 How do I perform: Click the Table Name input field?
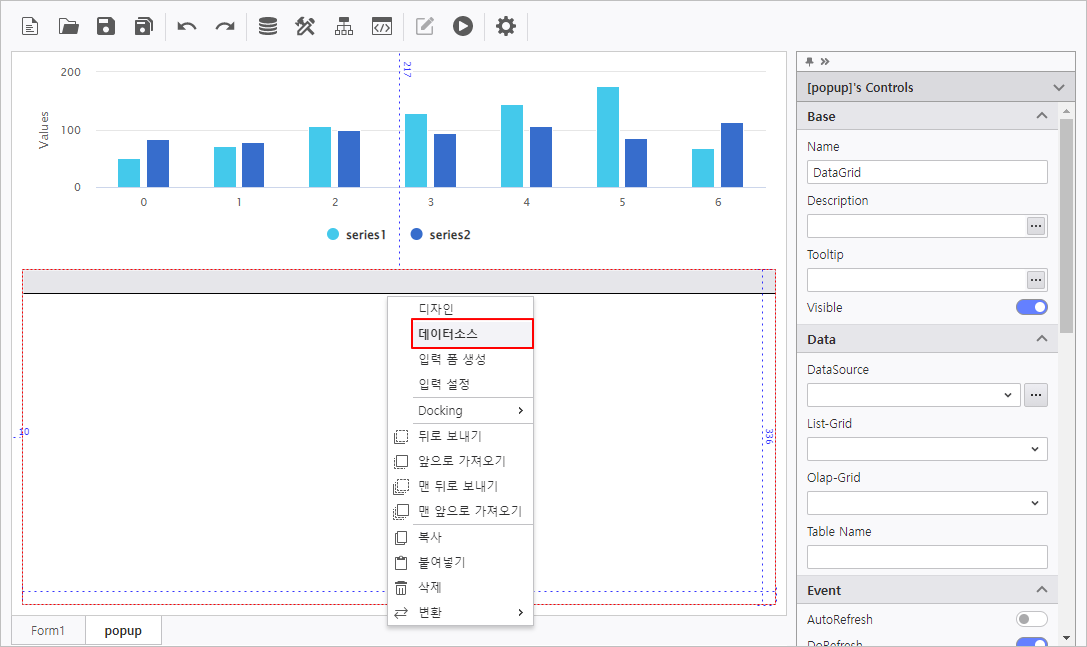(x=926, y=557)
